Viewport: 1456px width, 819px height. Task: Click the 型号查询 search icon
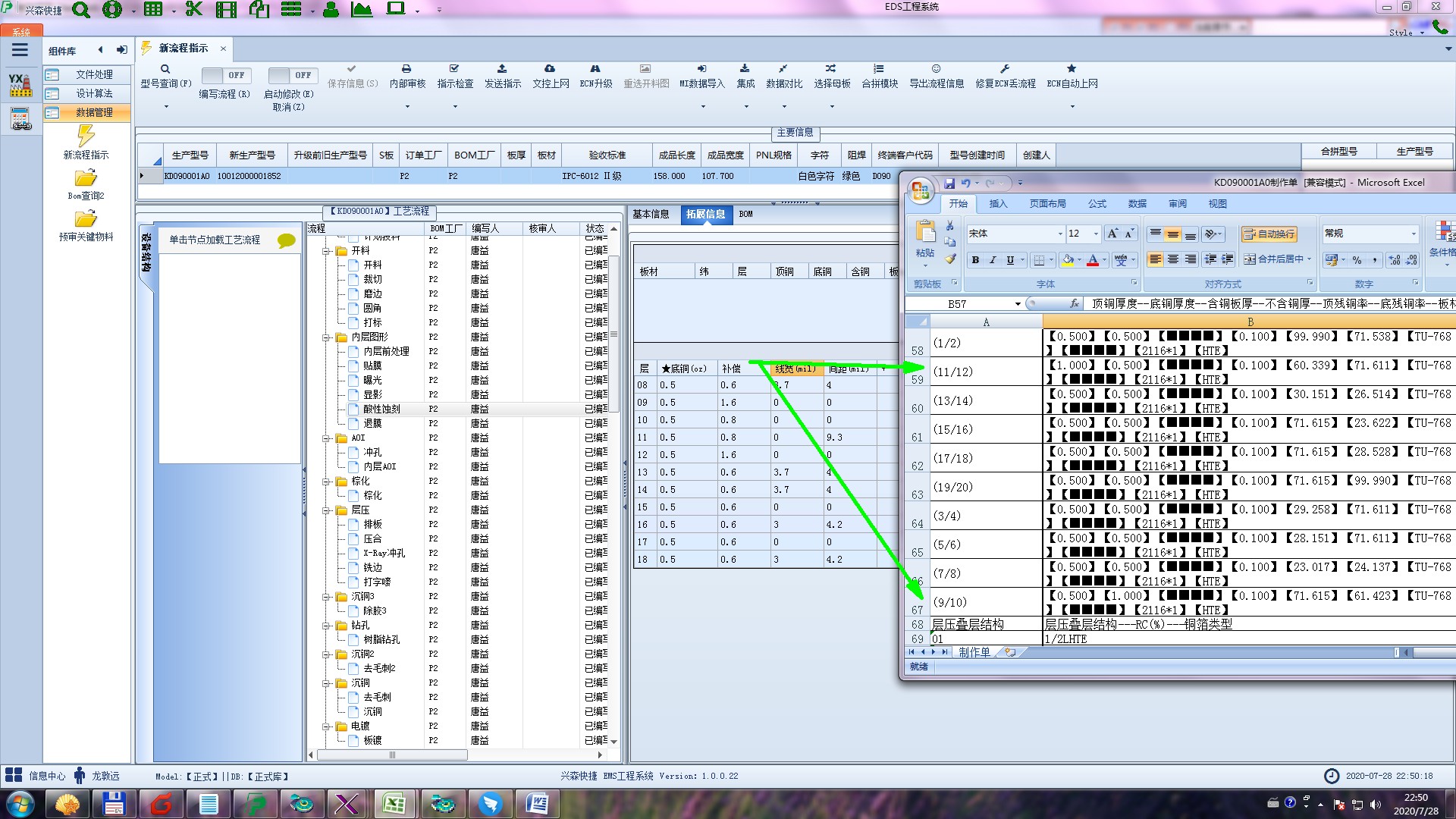pos(165,69)
